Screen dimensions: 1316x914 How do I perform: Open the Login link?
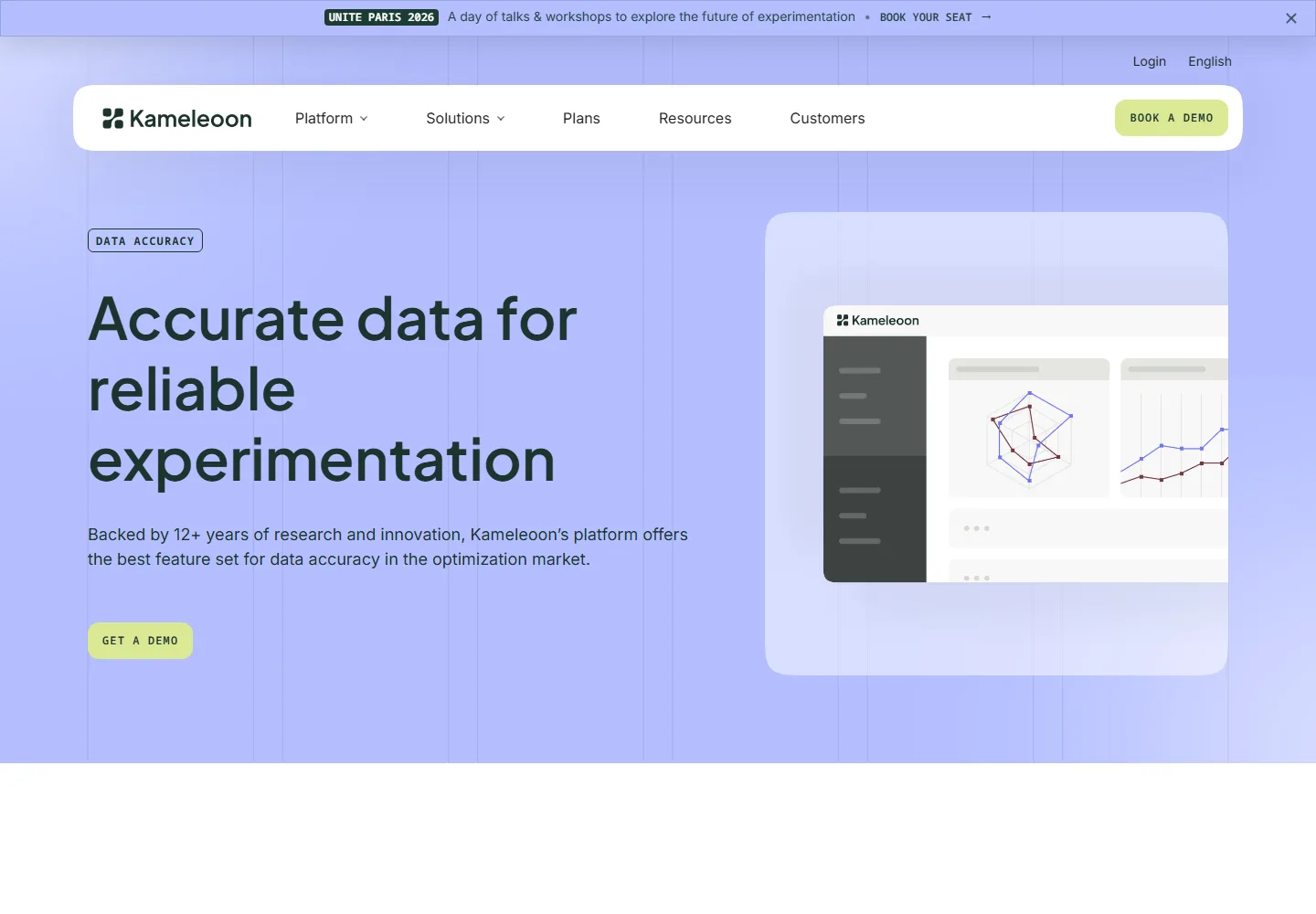pyautogui.click(x=1149, y=61)
